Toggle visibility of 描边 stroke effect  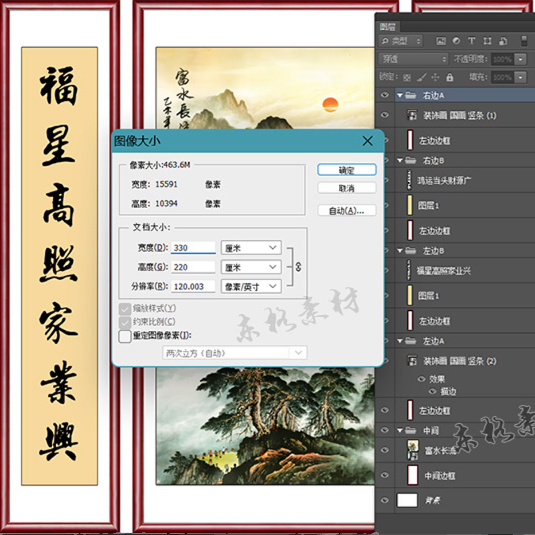[x=433, y=391]
